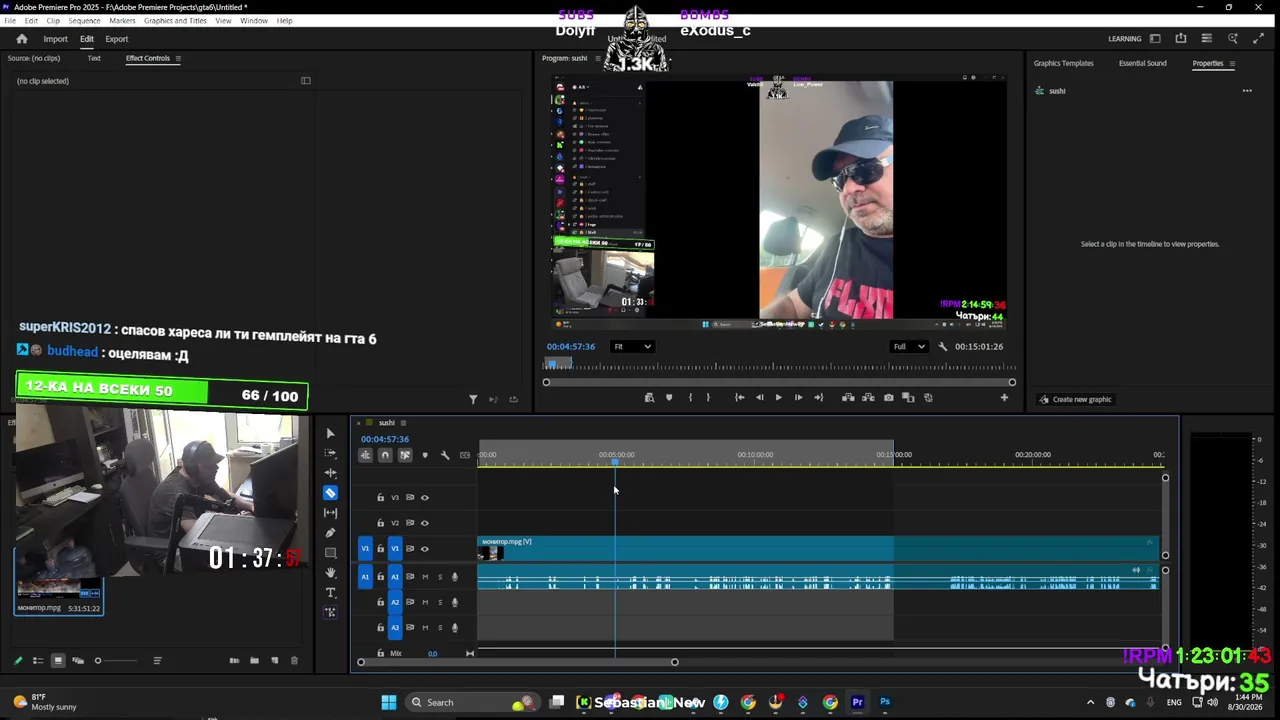
Task: Open the Fit zoom level dropdown
Action: click(x=632, y=347)
